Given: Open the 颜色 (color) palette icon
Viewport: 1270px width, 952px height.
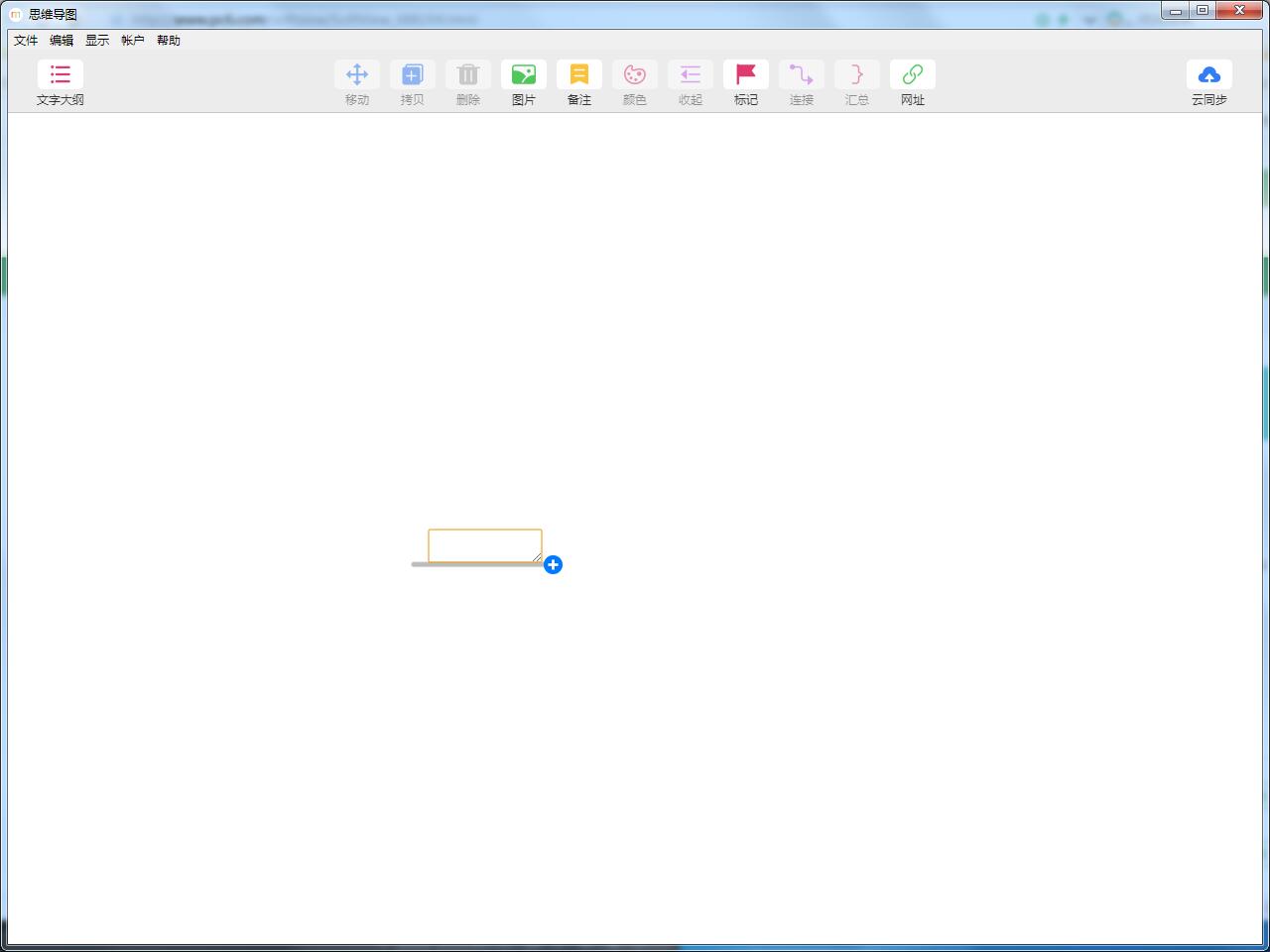Looking at the screenshot, I should pyautogui.click(x=635, y=74).
